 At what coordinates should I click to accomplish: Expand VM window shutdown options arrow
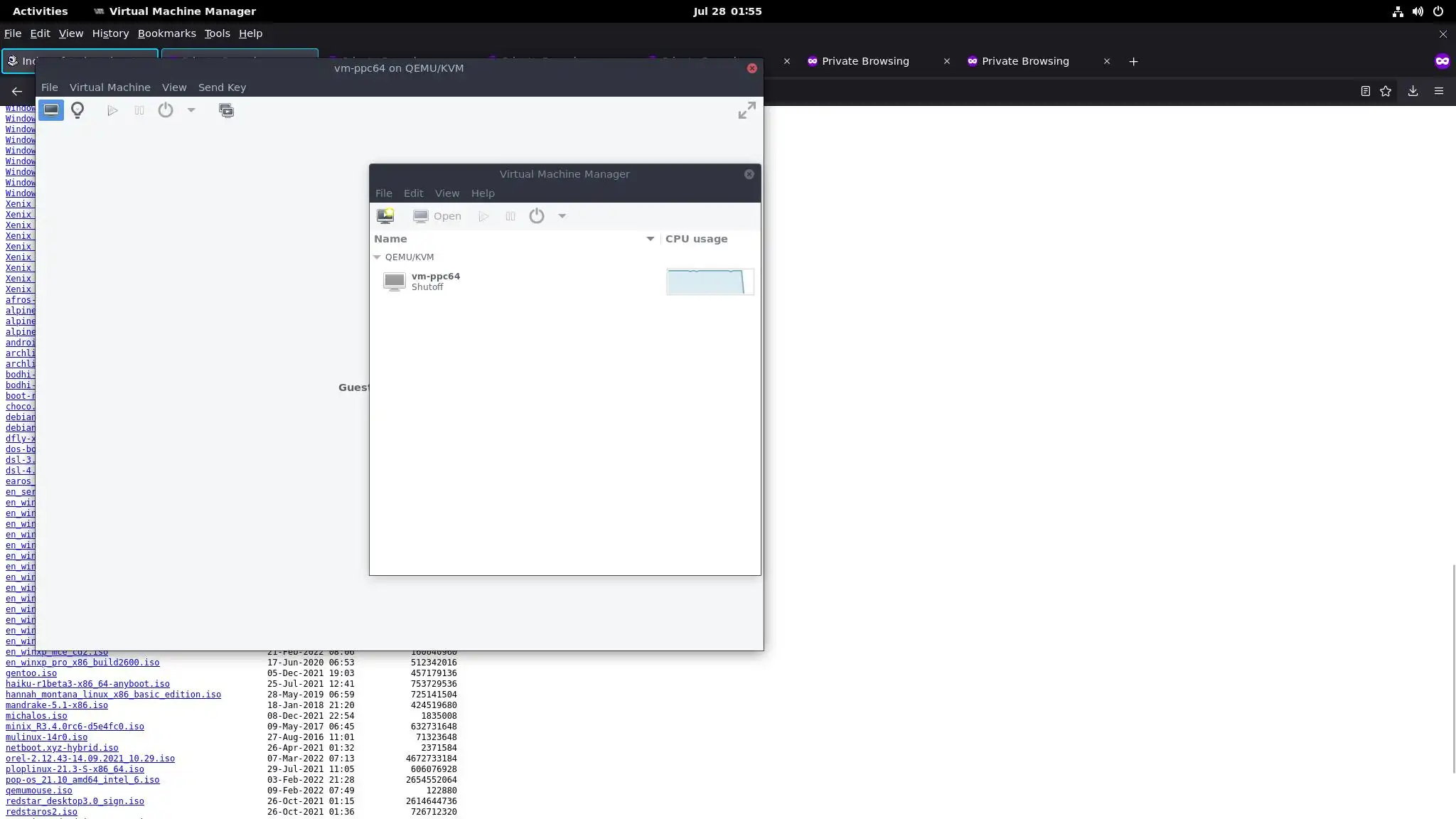click(191, 110)
